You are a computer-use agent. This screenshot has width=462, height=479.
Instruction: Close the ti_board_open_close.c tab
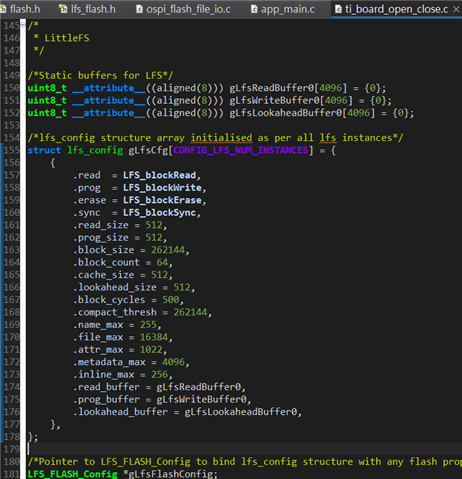click(456, 9)
